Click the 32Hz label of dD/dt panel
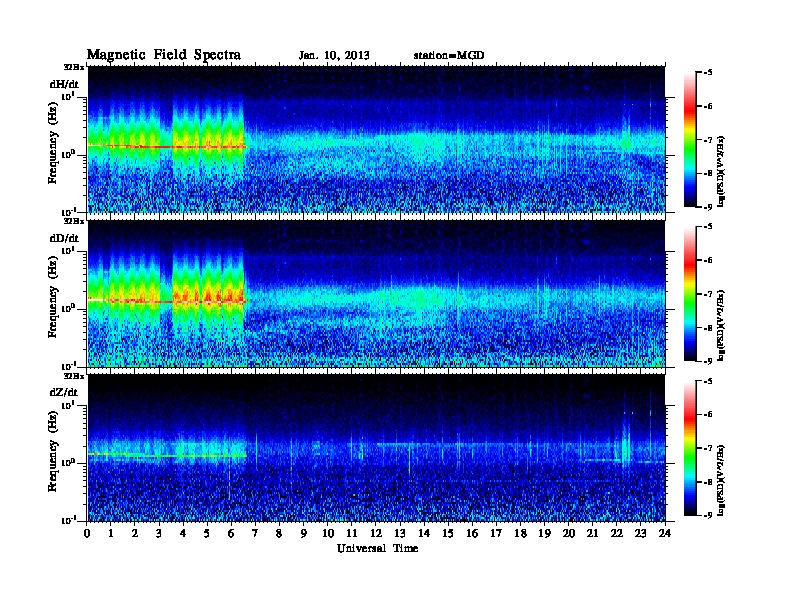Viewport: 792px width, 612px height. (73, 221)
